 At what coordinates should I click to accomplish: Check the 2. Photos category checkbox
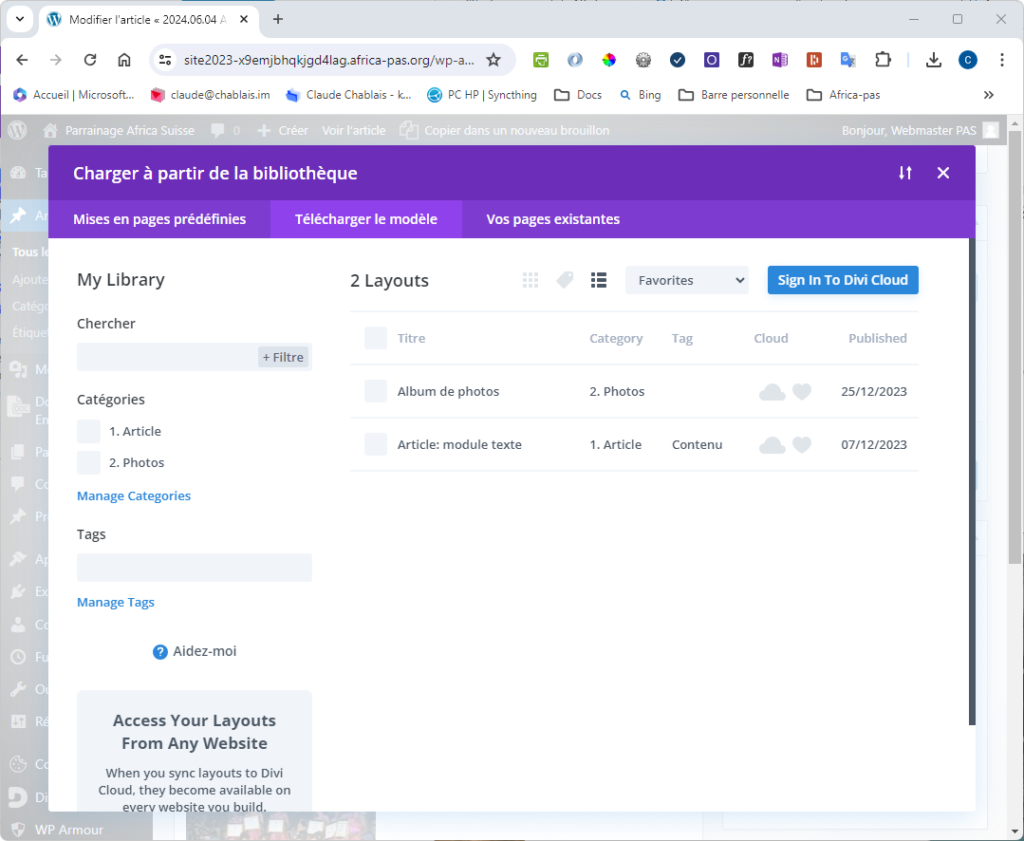tap(89, 462)
